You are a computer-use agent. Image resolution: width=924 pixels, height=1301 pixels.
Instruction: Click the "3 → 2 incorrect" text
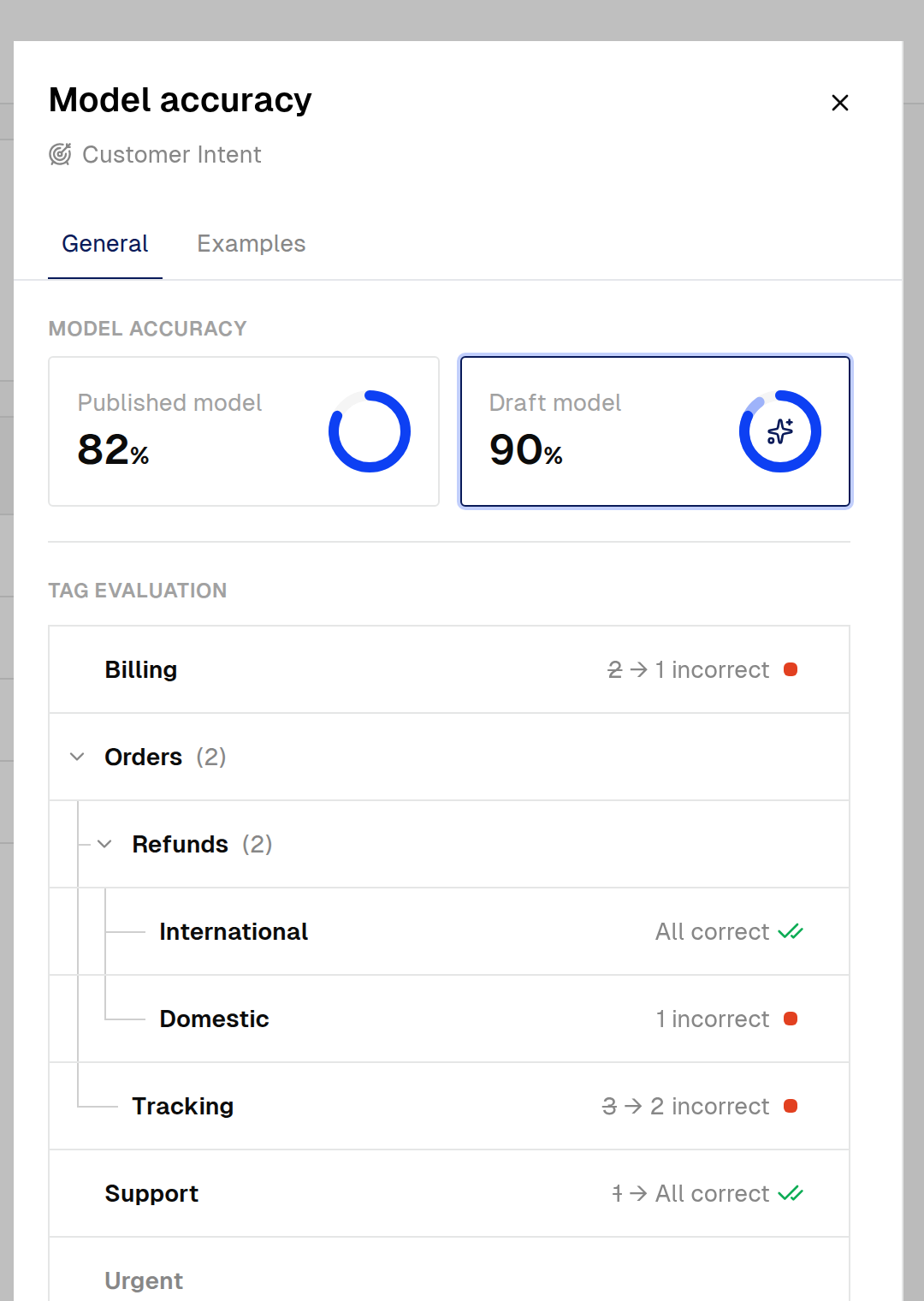[x=685, y=1106]
